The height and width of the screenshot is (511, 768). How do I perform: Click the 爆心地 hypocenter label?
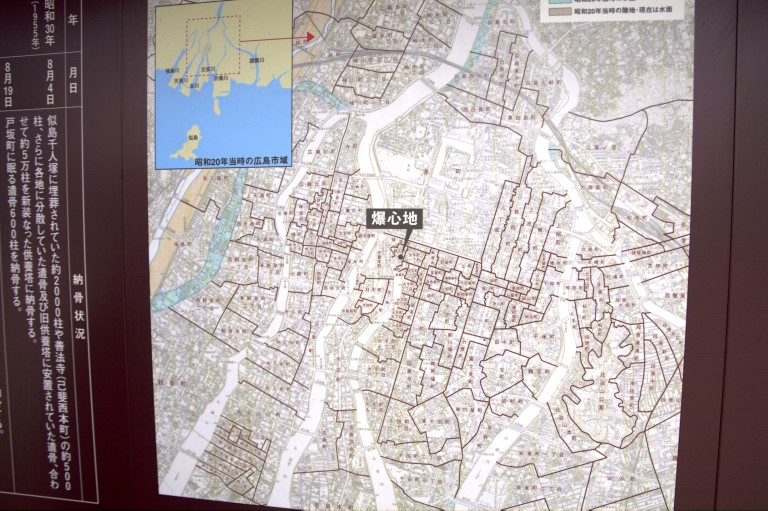click(x=394, y=219)
